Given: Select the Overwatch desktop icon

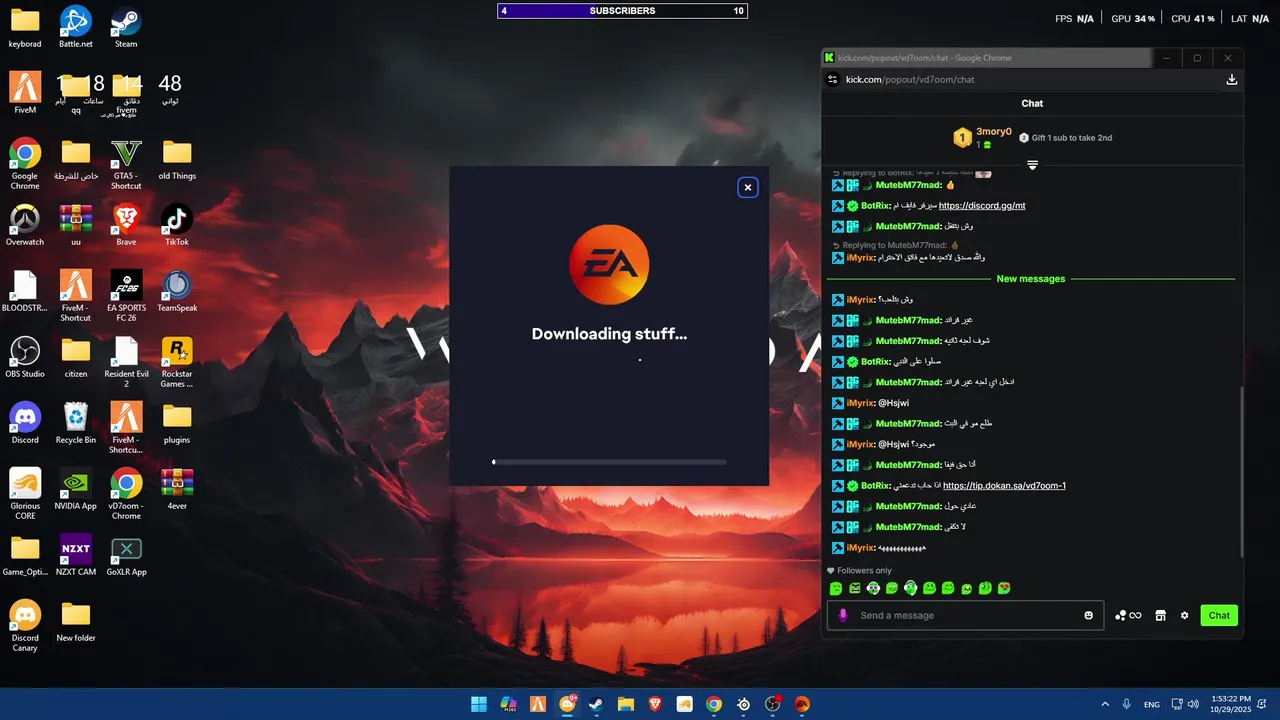Looking at the screenshot, I should click(25, 225).
